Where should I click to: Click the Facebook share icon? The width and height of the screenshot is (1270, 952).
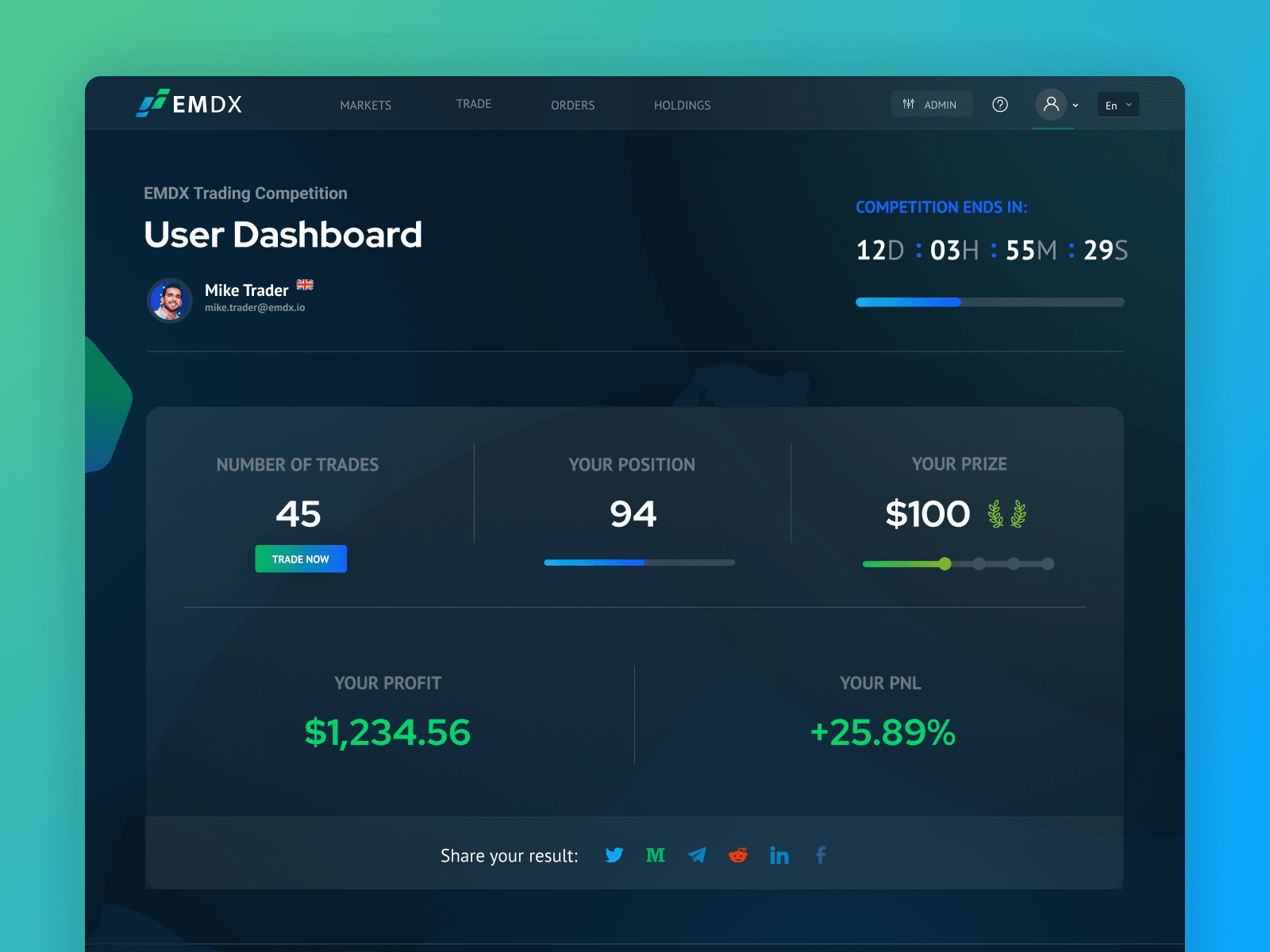(x=821, y=855)
